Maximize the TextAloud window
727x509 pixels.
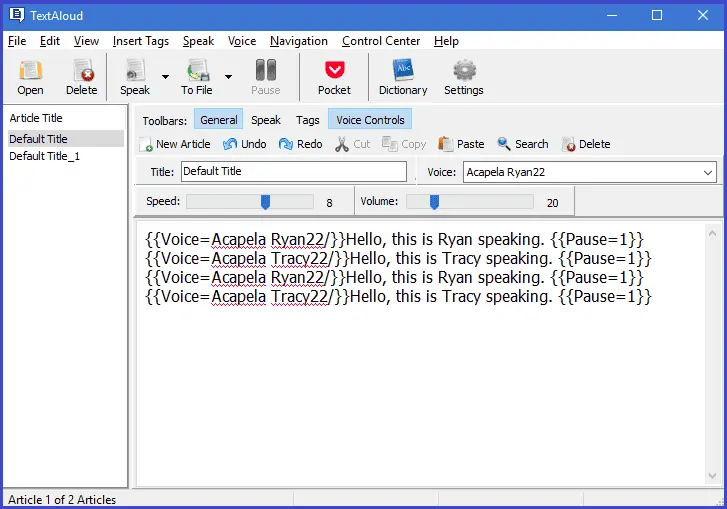[x=657, y=15]
